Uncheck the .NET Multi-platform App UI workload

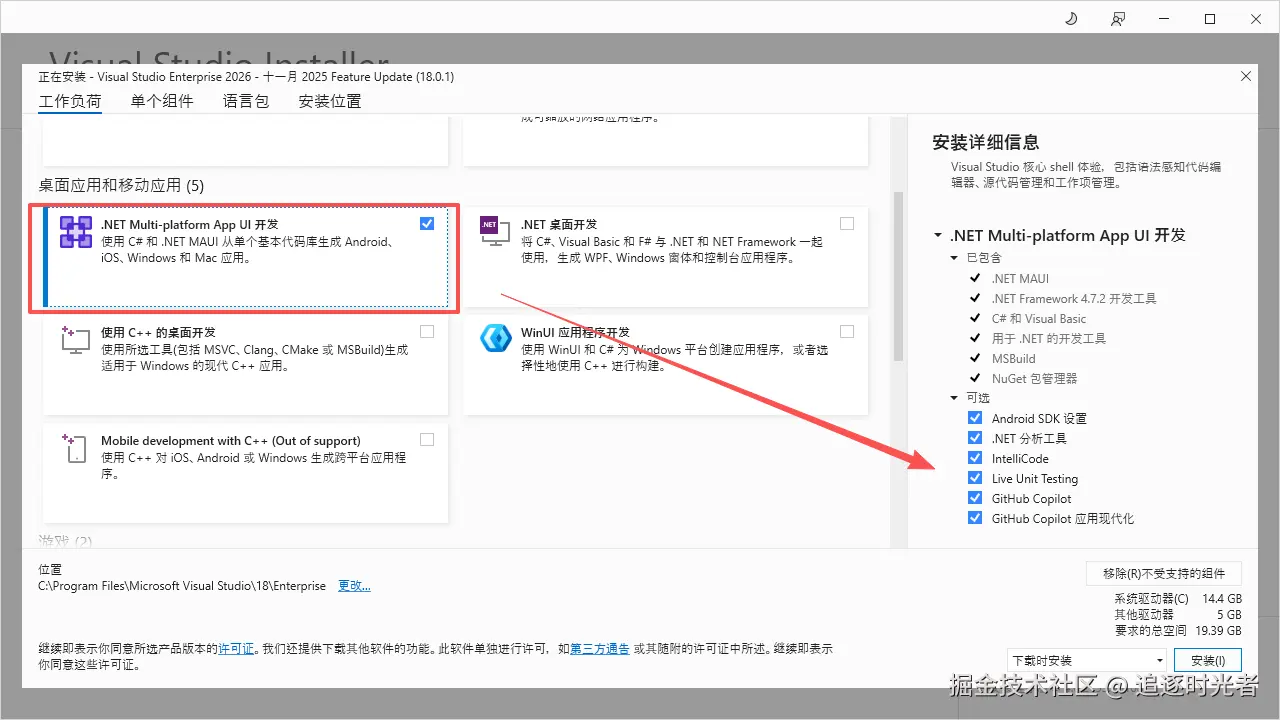[427, 224]
